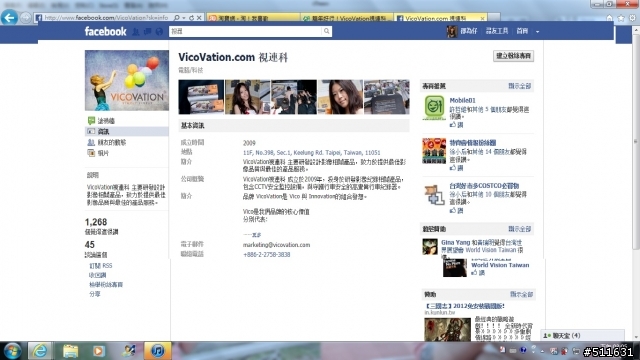The height and width of the screenshot is (360, 640).
Task: Open the VicoVation balloon profile picture
Action: point(127,80)
